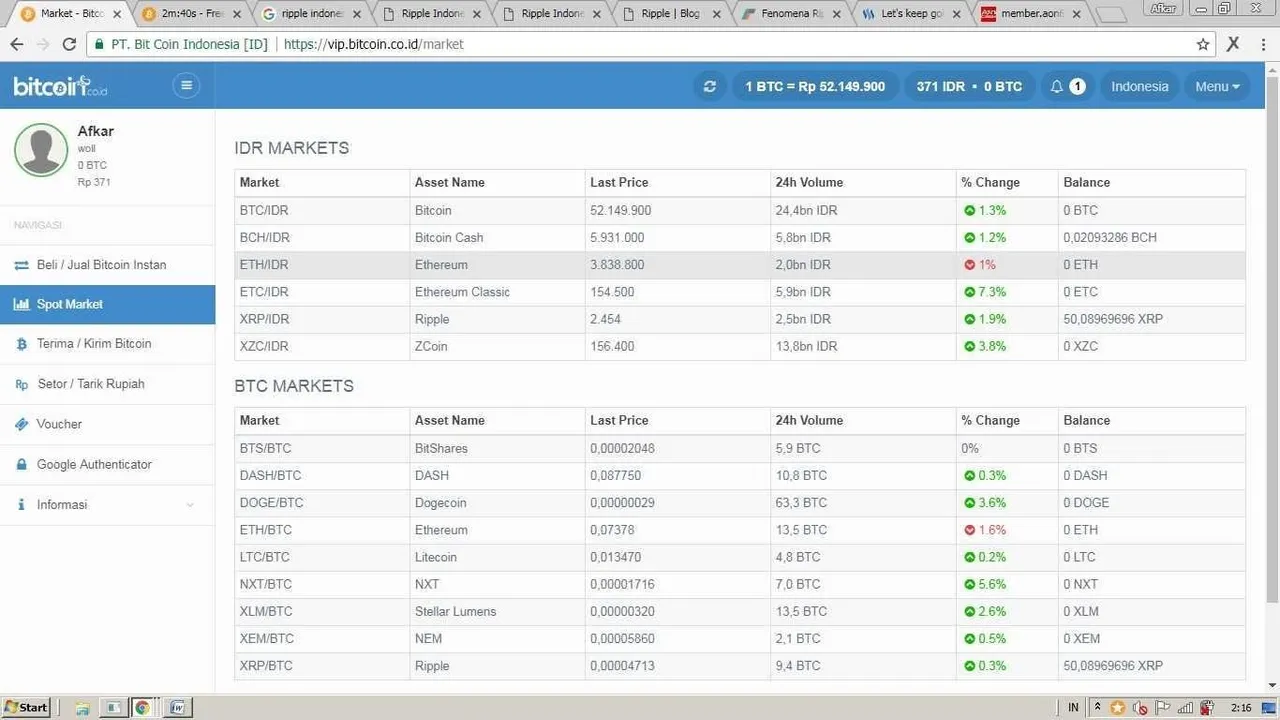This screenshot has height=720, width=1280.
Task: Switch to the 2m:40s browser tab
Action: (x=190, y=14)
